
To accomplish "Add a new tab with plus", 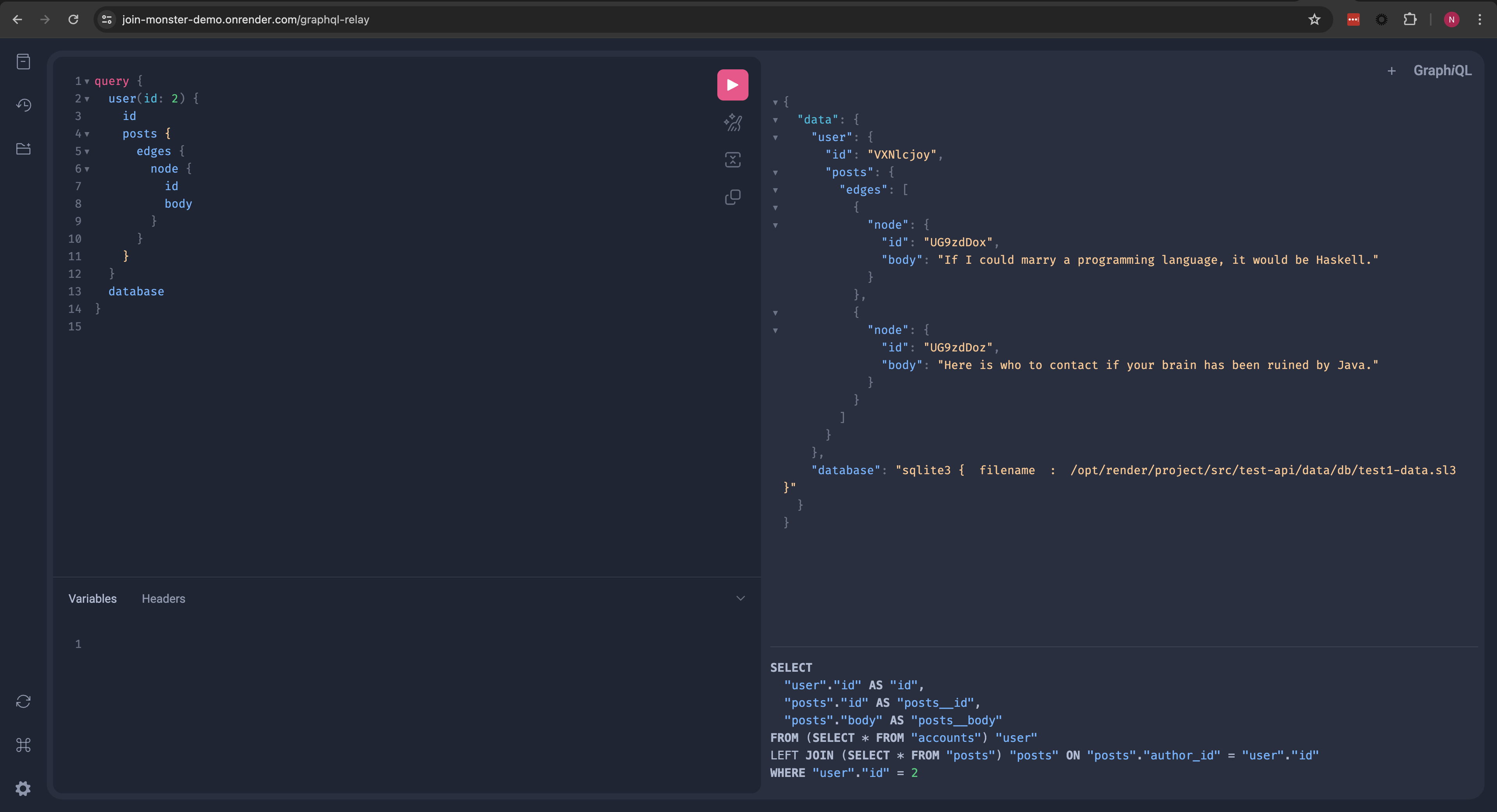I will pos(1391,71).
